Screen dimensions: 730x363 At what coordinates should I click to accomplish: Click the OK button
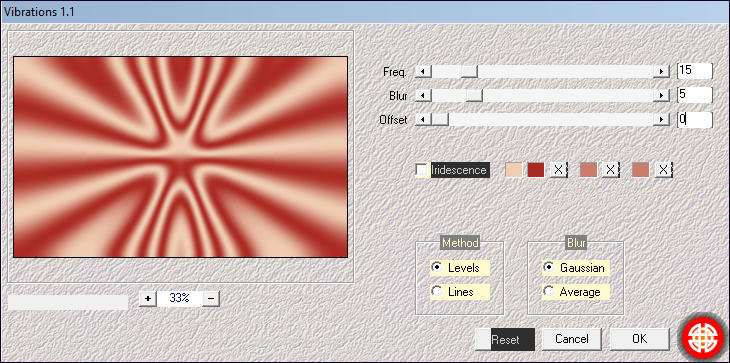[x=639, y=339]
